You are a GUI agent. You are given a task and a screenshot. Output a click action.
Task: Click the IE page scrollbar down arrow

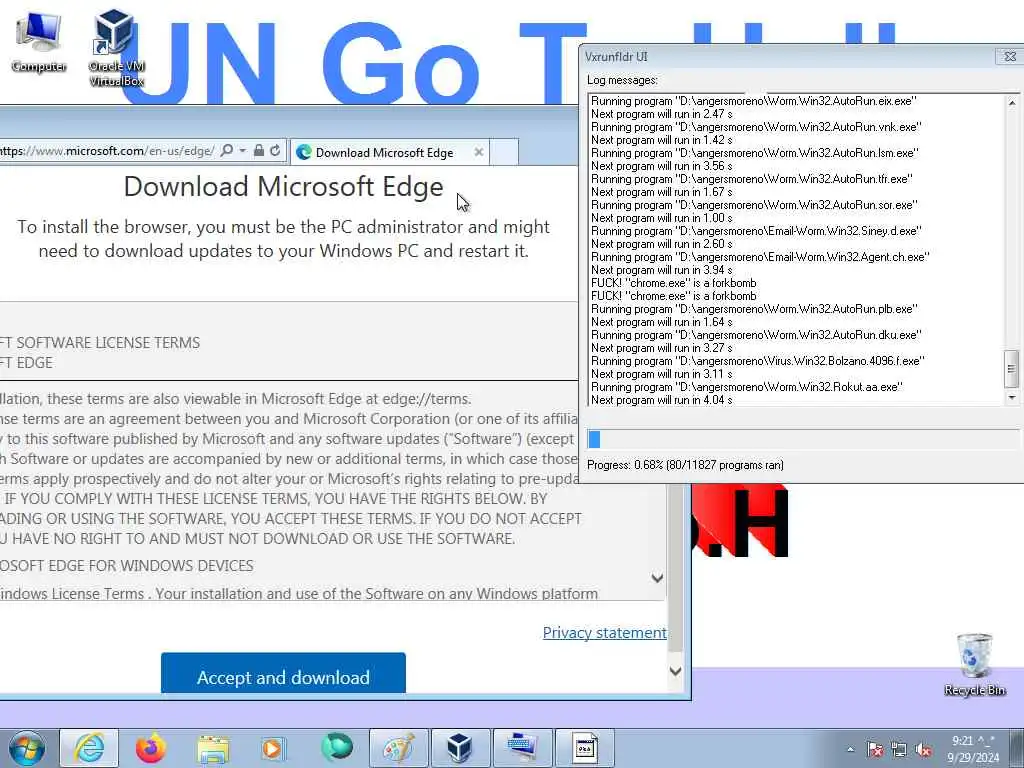point(675,671)
